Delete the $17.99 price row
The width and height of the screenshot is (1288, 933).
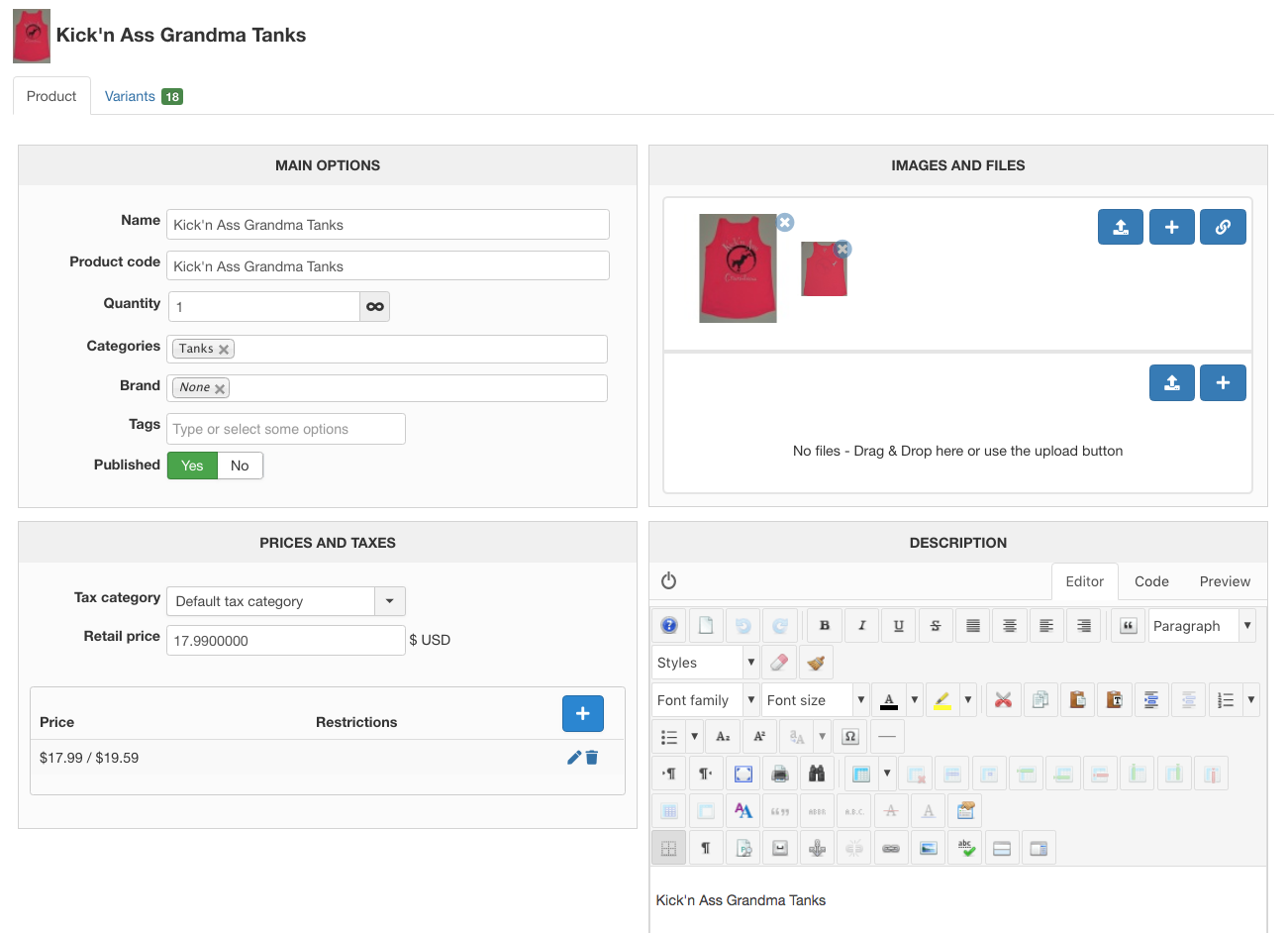pyautogui.click(x=592, y=758)
